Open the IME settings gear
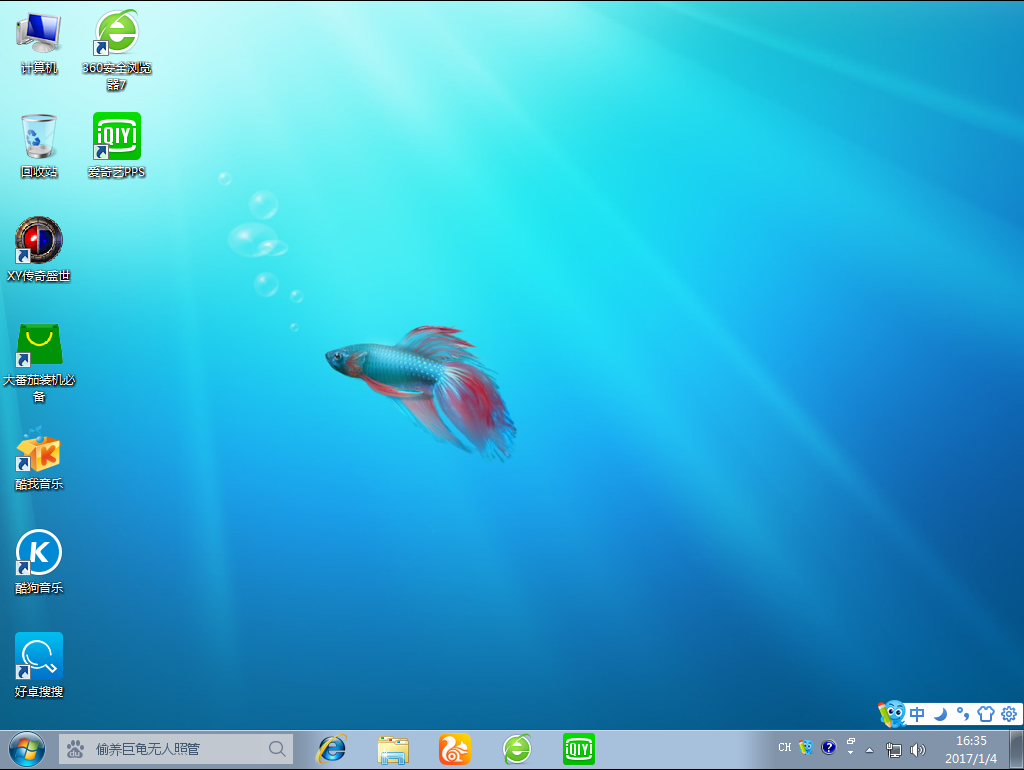The width and height of the screenshot is (1024, 770). pyautogui.click(x=1008, y=714)
